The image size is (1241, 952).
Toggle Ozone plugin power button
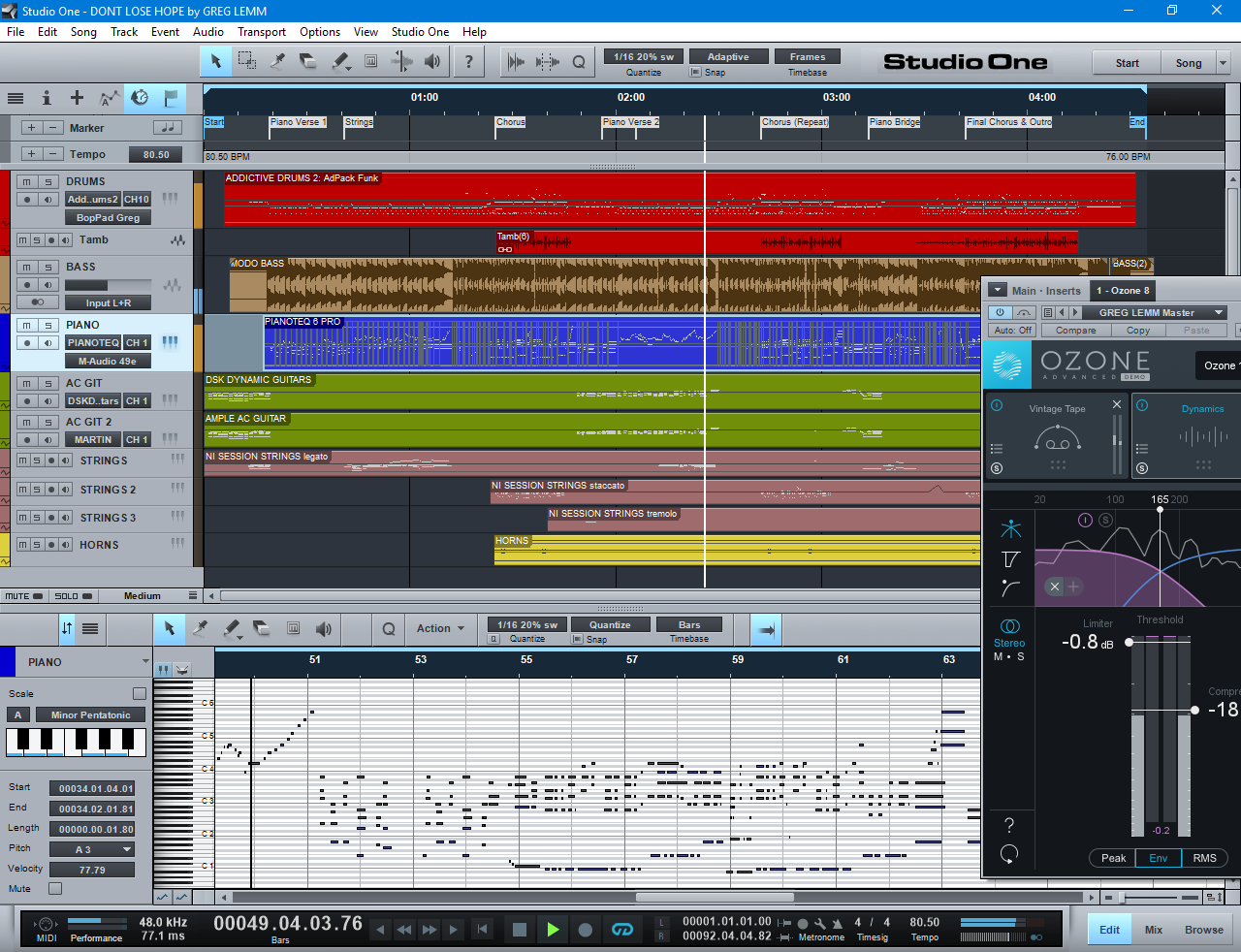point(1000,313)
